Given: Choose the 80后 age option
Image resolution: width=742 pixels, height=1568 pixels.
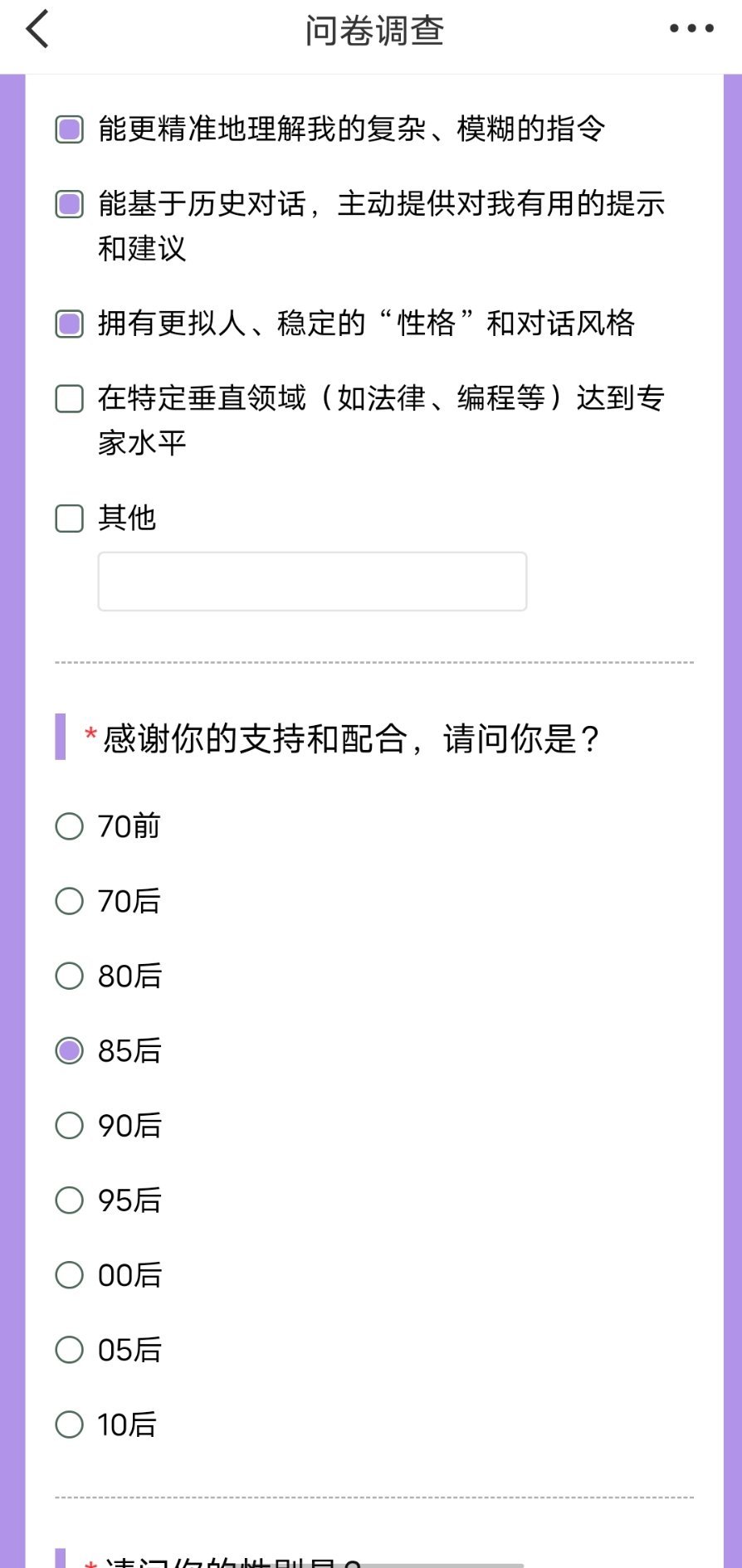Looking at the screenshot, I should [x=70, y=976].
